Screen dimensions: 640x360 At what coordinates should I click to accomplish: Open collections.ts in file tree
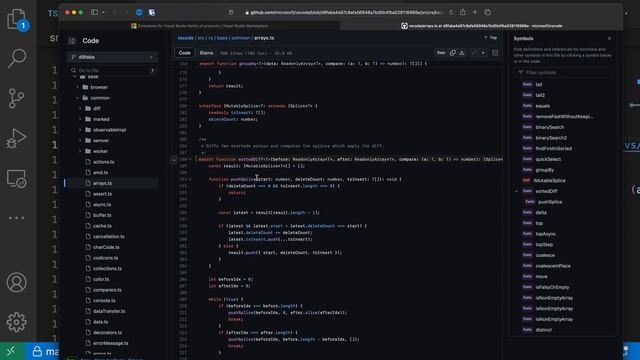click(x=107, y=269)
